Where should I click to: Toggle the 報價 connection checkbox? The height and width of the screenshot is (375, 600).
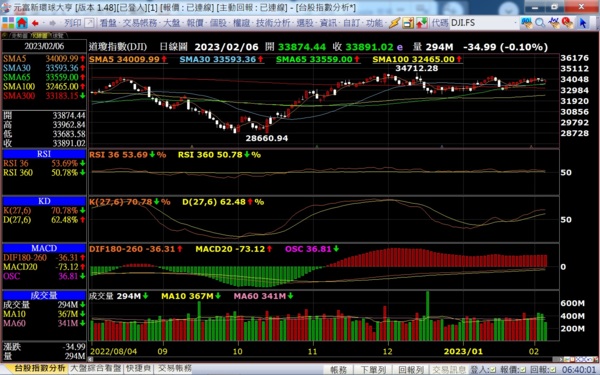522,370
